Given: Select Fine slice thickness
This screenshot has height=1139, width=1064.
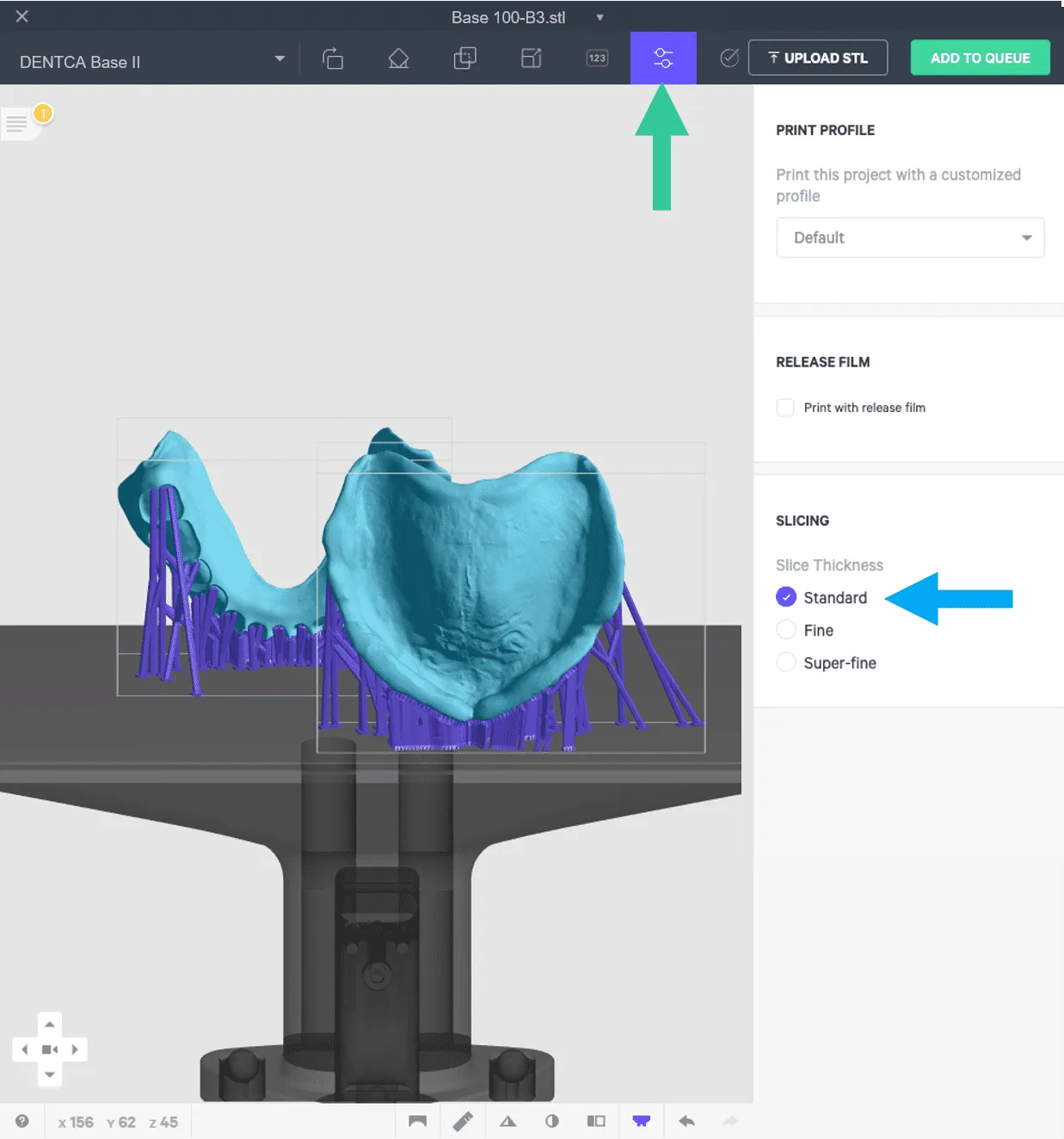Looking at the screenshot, I should (x=786, y=630).
